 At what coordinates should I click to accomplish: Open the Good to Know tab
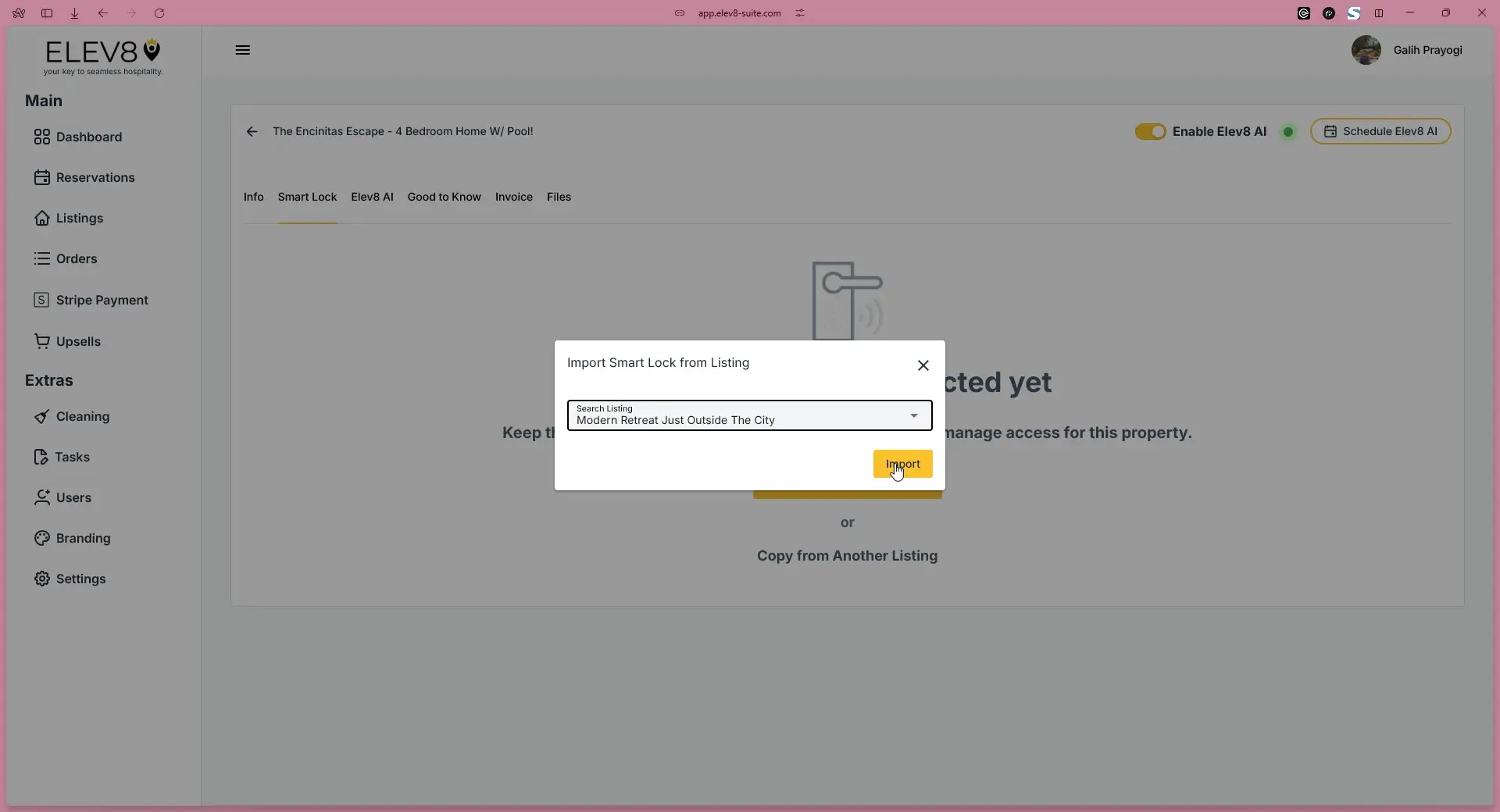coord(443,197)
